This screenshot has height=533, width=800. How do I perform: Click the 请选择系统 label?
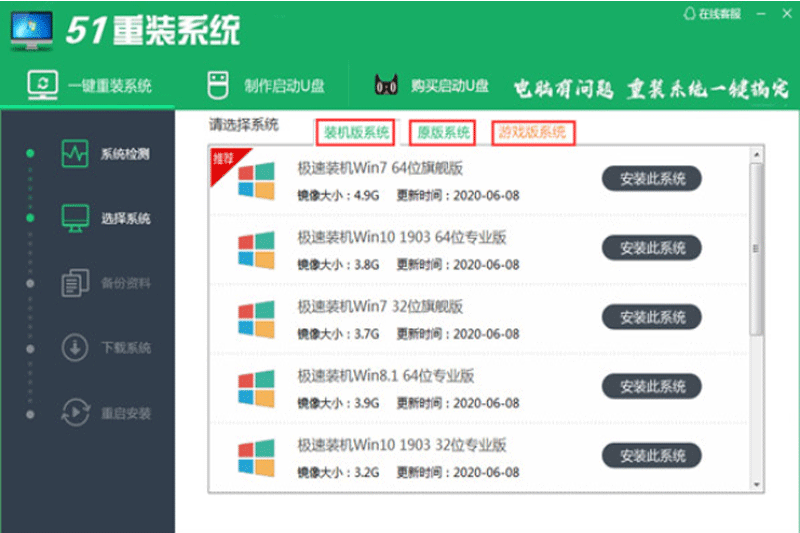(x=243, y=124)
